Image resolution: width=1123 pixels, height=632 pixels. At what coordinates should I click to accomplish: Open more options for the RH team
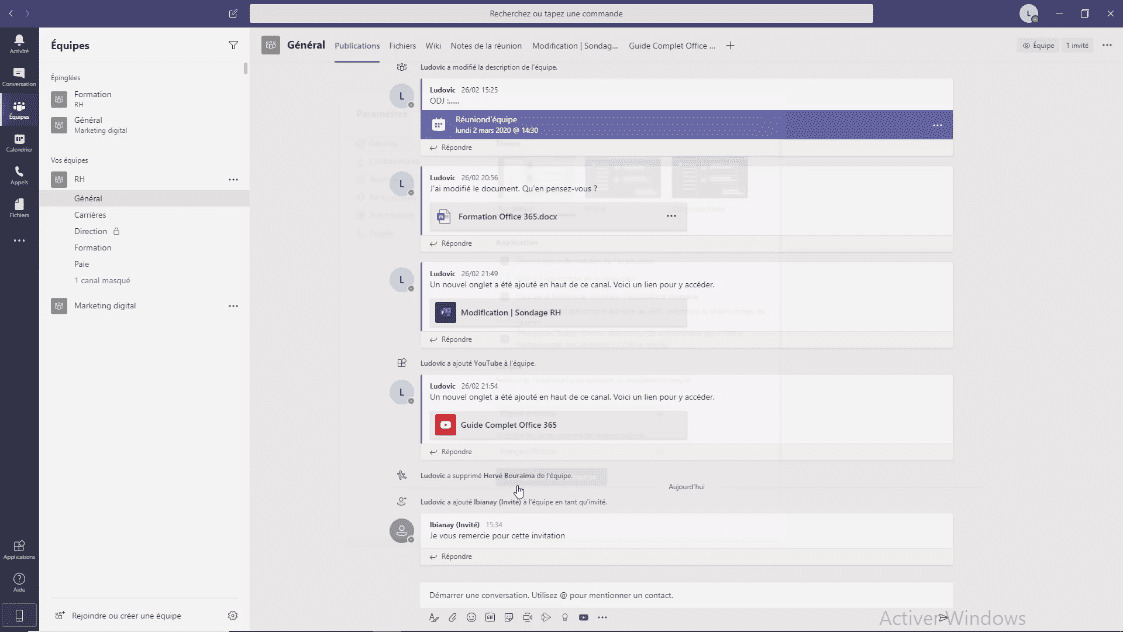tap(233, 179)
